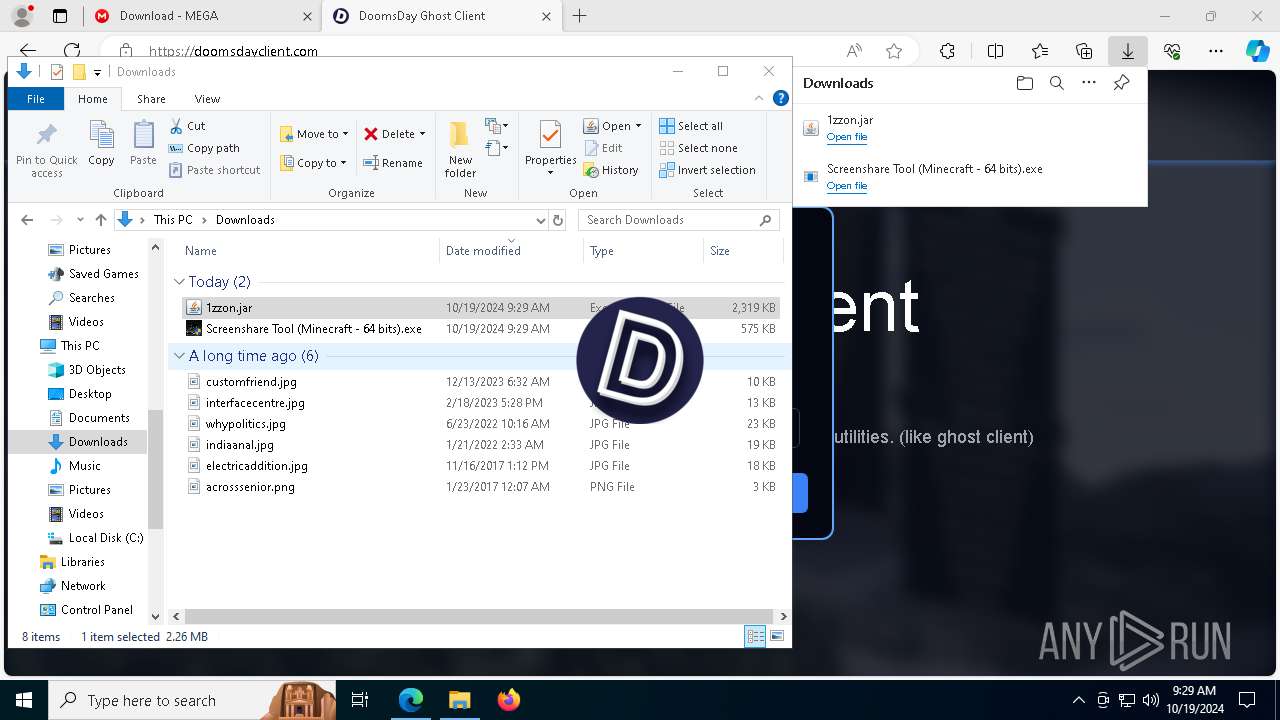Open downloads folder icon in Edge panel
Image resolution: width=1280 pixels, height=720 pixels.
(1024, 83)
